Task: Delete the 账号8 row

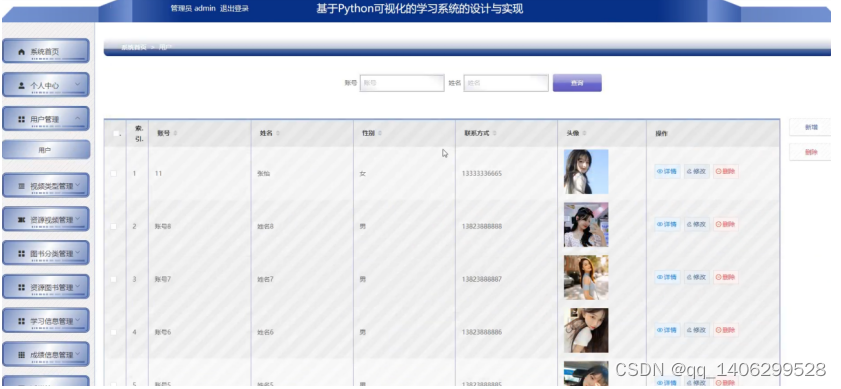Action: pos(726,224)
